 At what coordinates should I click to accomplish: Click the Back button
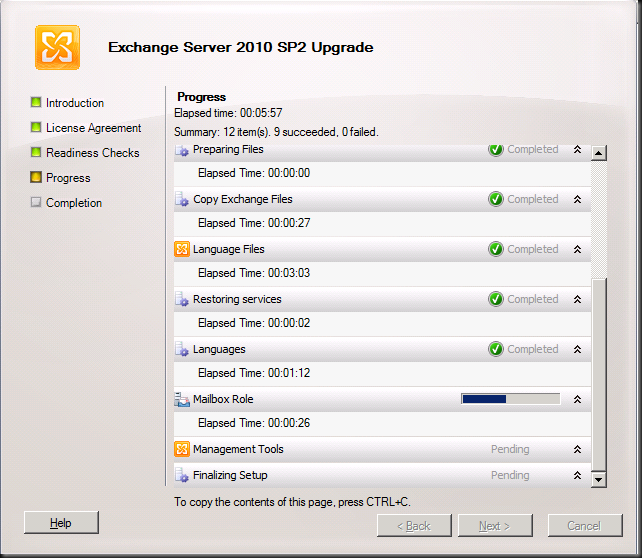414,526
